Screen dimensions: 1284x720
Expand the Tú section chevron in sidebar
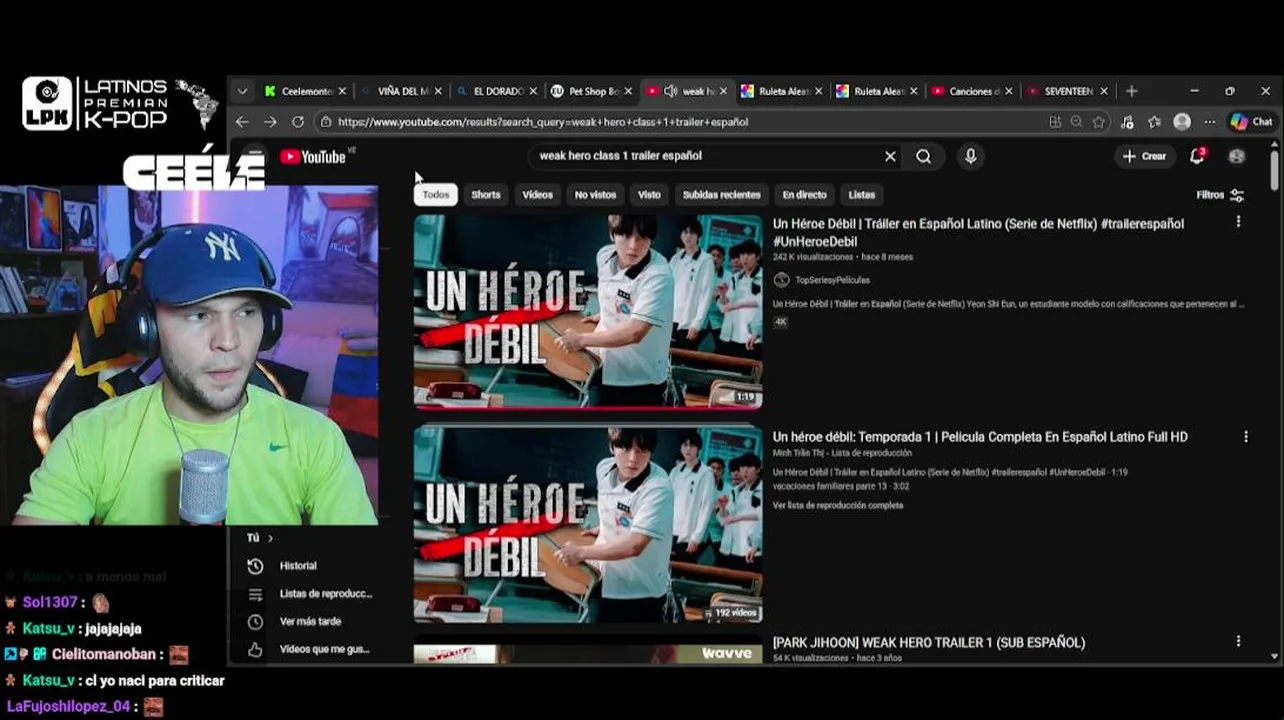270,538
